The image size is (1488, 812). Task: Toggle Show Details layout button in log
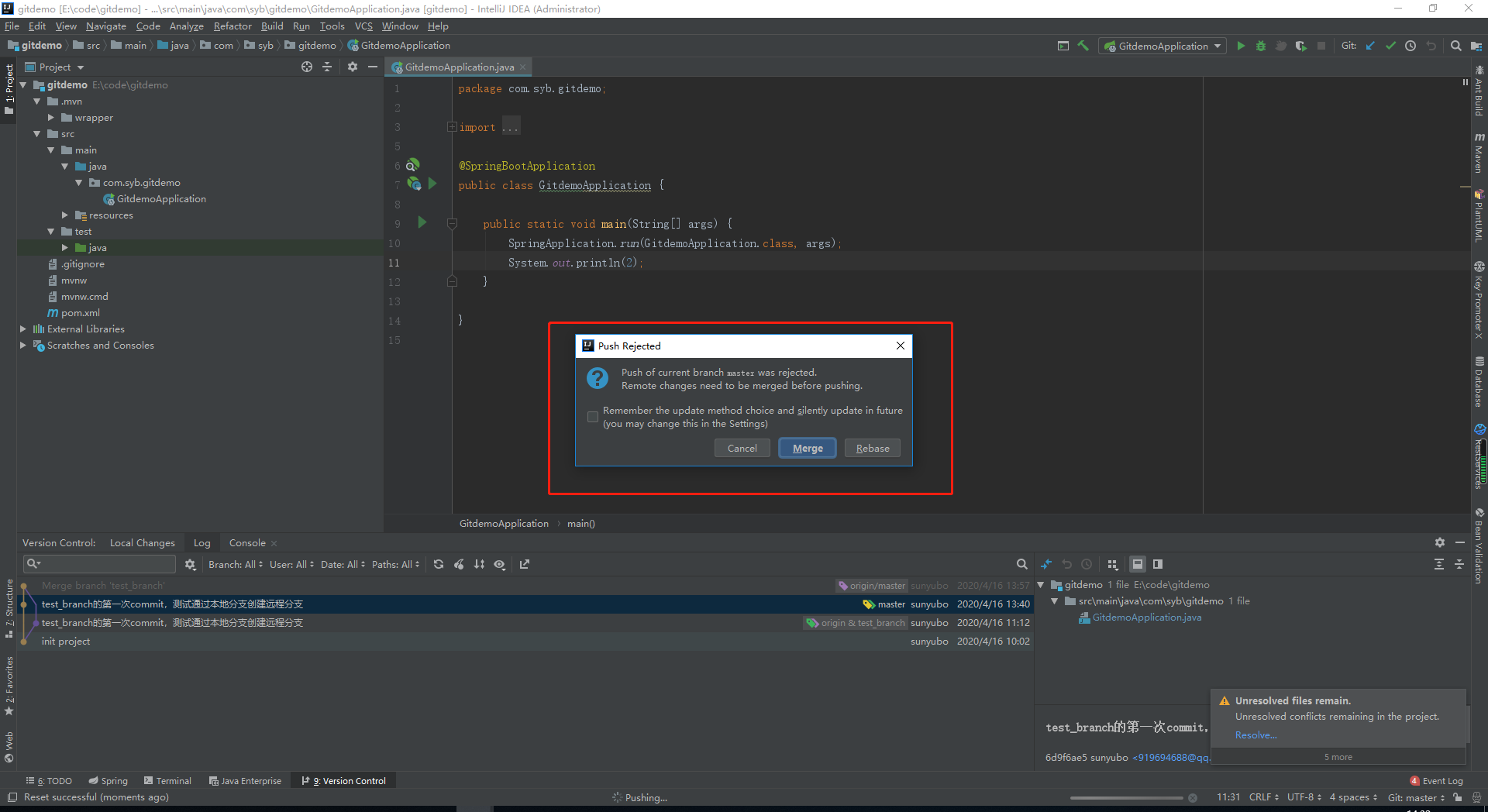pyautogui.click(x=1138, y=564)
